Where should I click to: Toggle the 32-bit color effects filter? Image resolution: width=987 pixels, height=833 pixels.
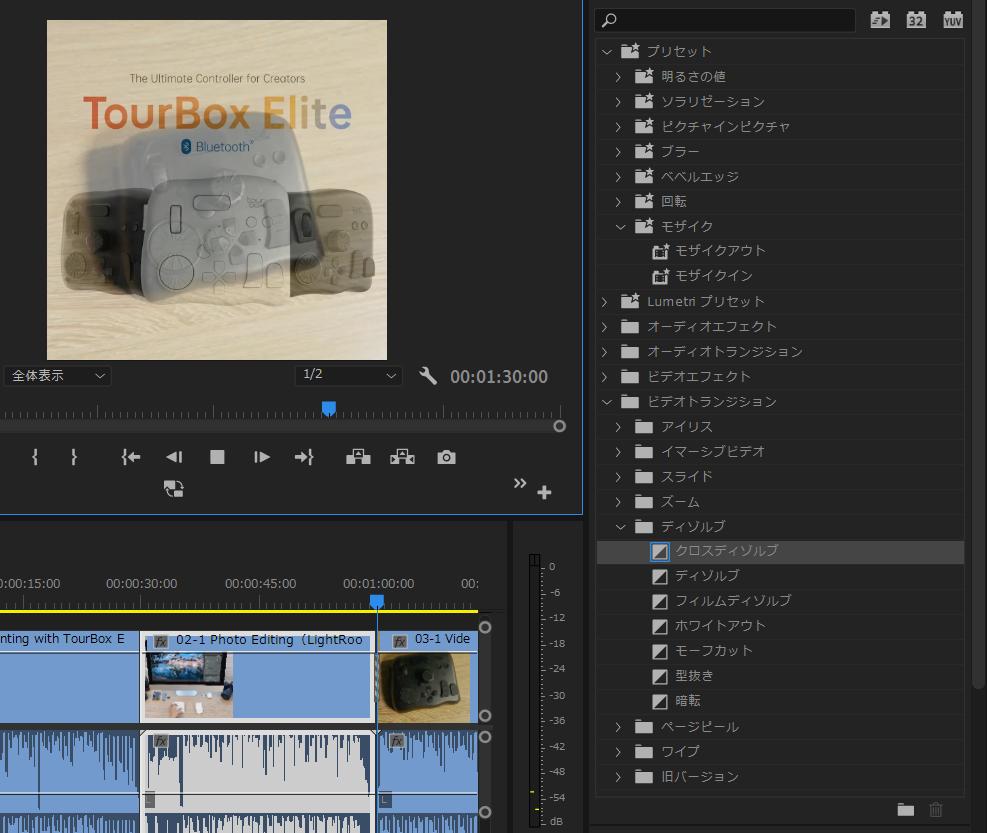(x=916, y=20)
